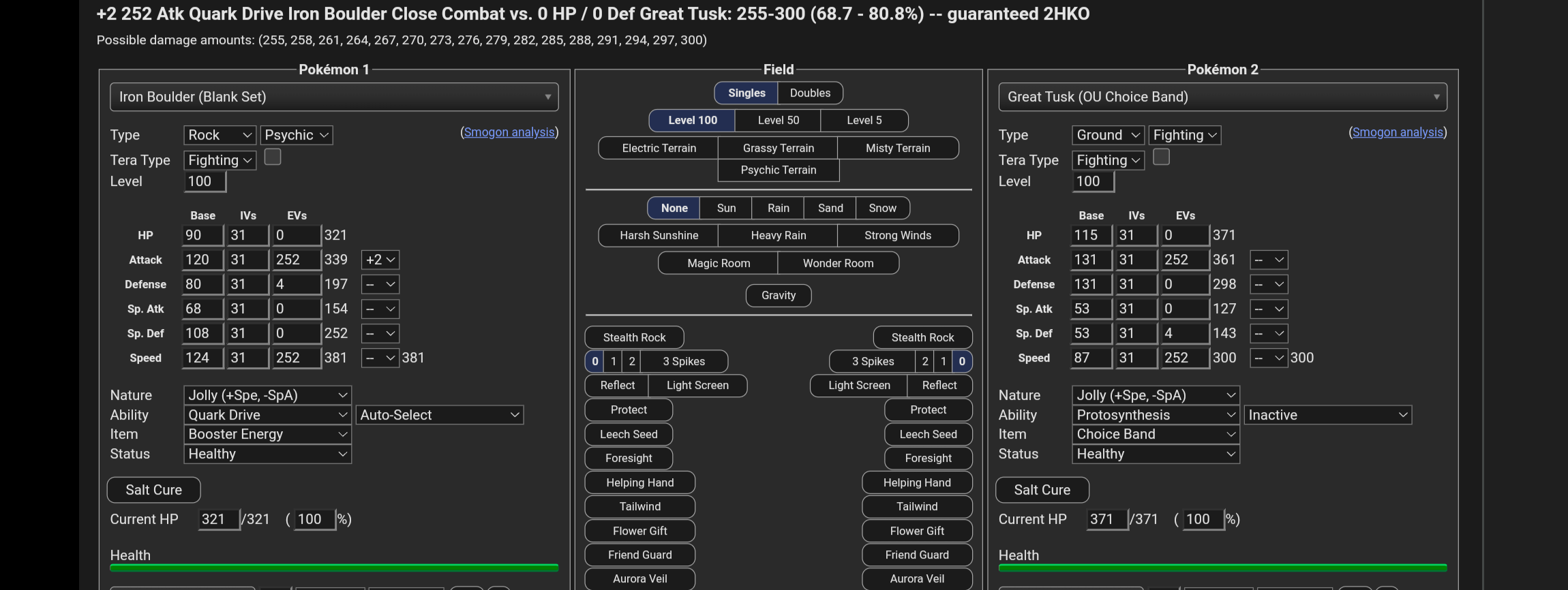Open Protosynthesis ability dropdown
Image resolution: width=1568 pixels, height=590 pixels.
[1156, 415]
